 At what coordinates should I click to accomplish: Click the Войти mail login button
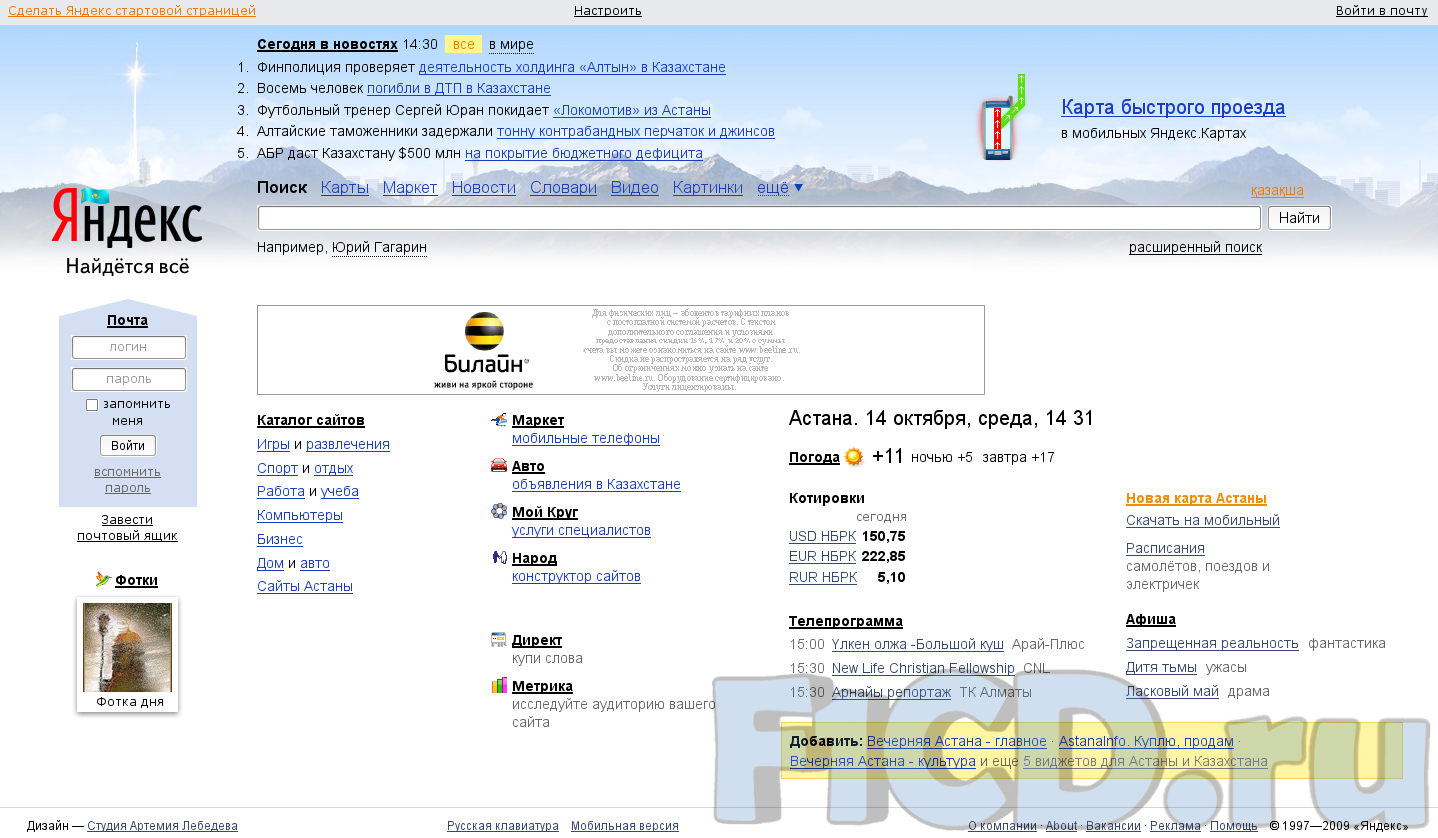click(128, 446)
